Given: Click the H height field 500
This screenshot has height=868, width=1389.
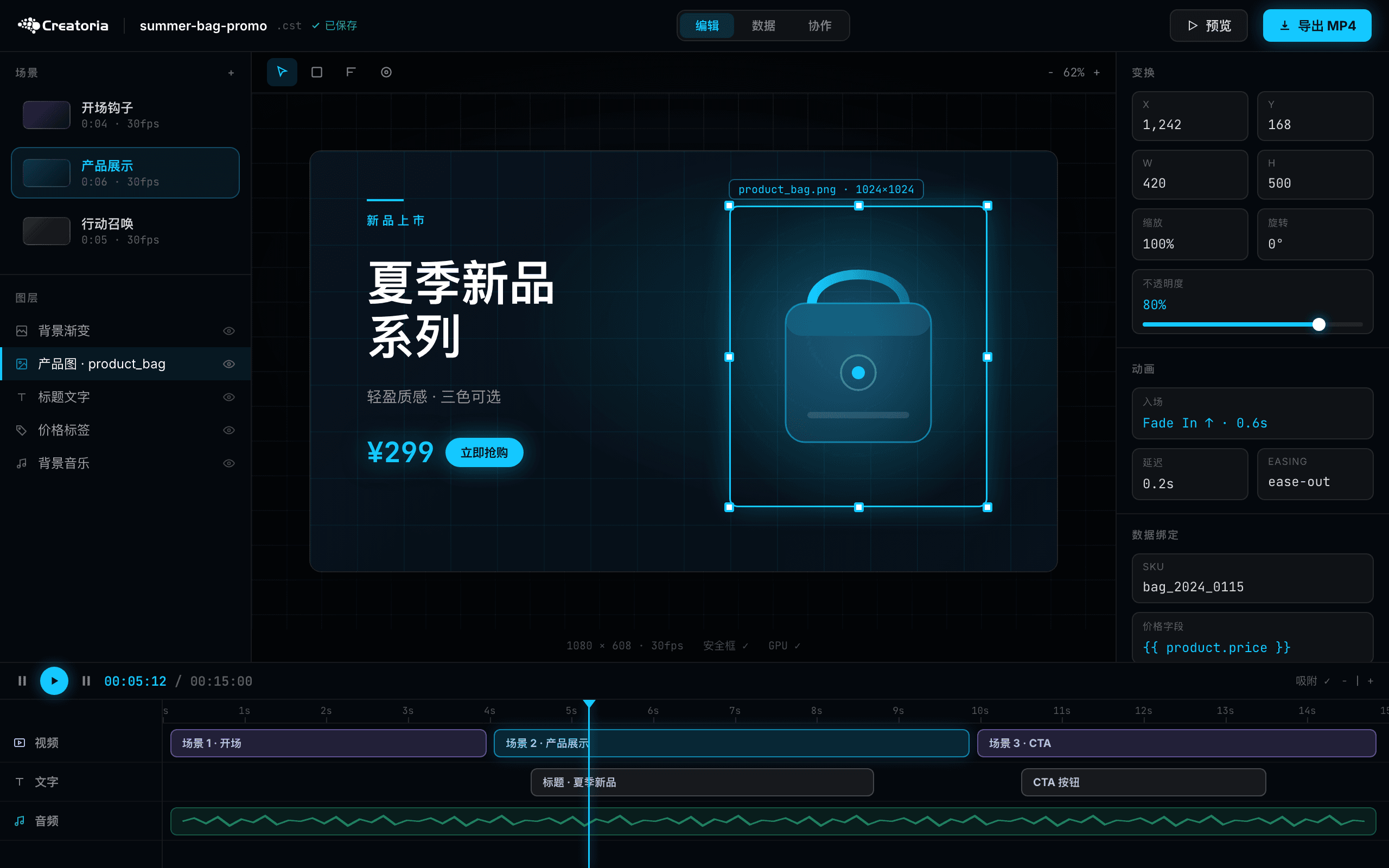Looking at the screenshot, I should click(1315, 175).
